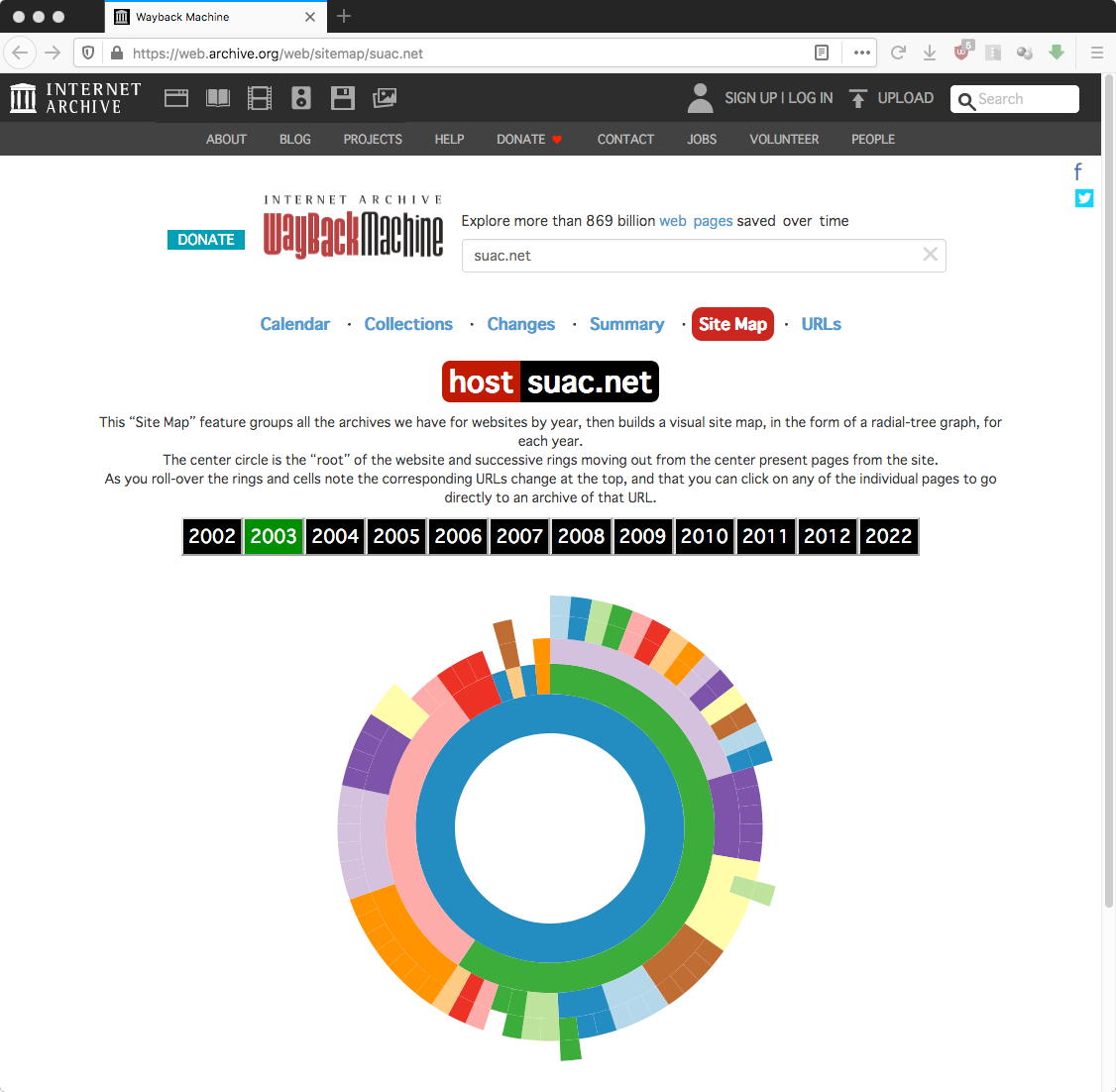Open the CONTACT menu item
Viewport: 1116px width, 1092px height.
click(625, 140)
